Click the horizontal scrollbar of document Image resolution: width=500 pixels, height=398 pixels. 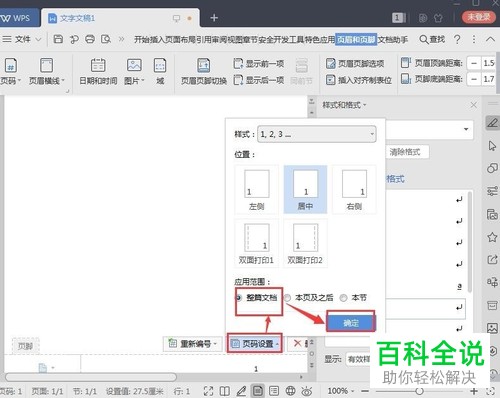(x=91, y=377)
